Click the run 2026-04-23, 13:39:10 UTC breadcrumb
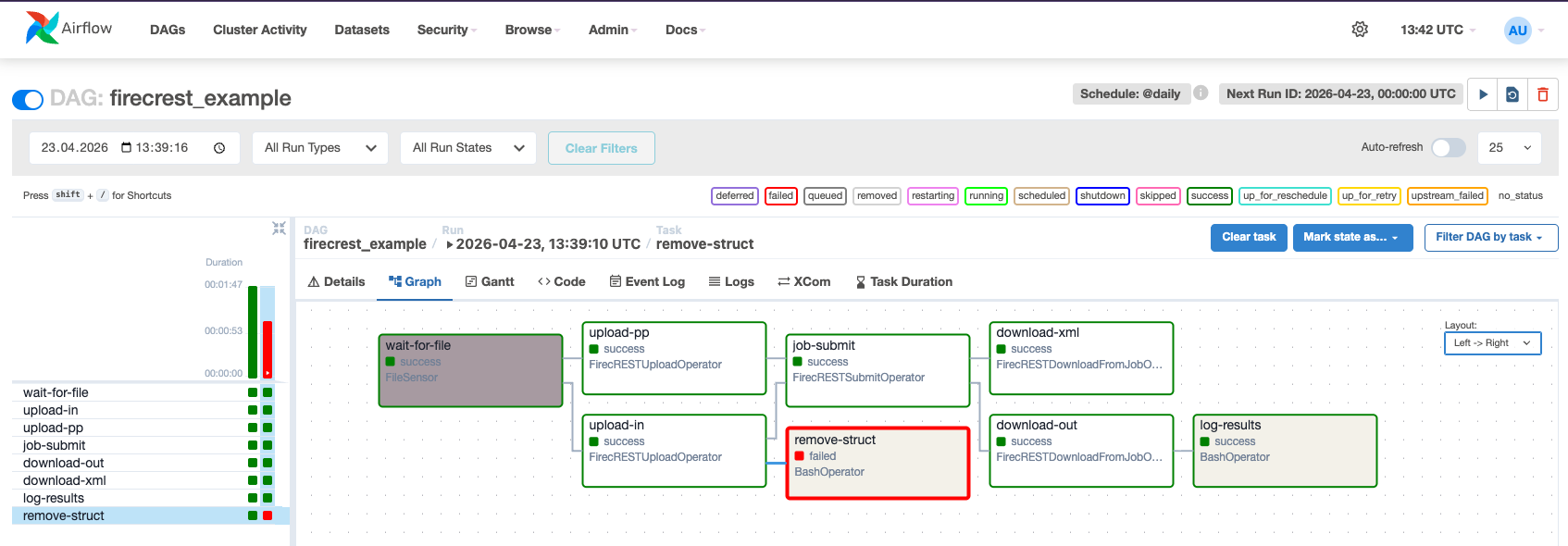 click(542, 244)
